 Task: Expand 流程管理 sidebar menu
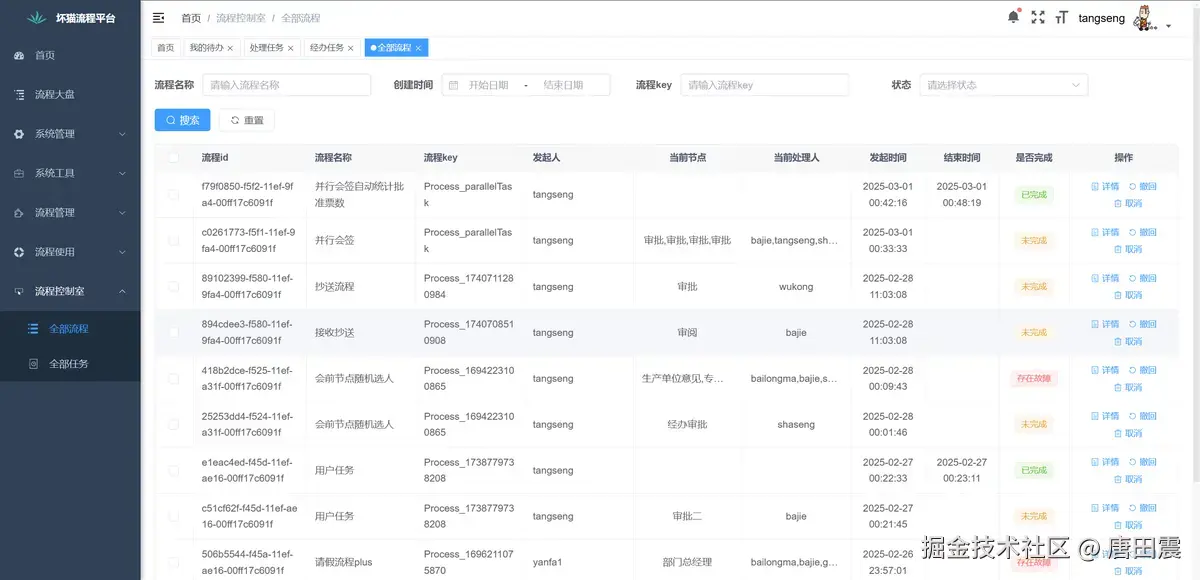pyautogui.click(x=70, y=212)
